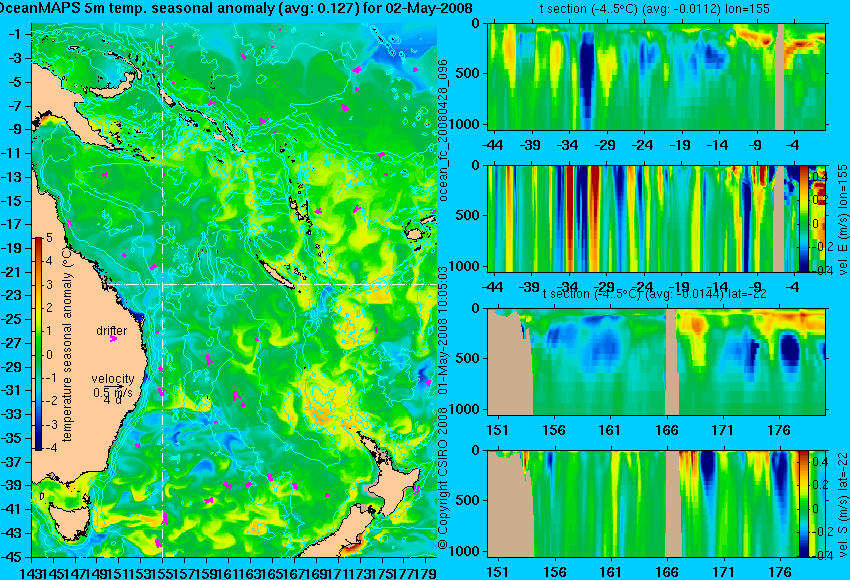
Task: Select the vel. E (m/s) color bar
Action: 804,218
